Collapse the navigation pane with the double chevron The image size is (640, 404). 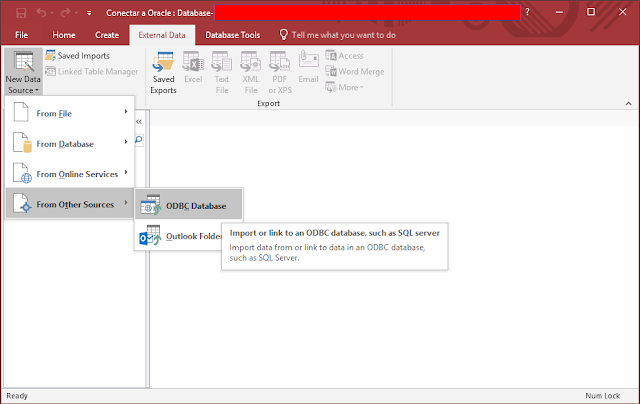pos(139,122)
